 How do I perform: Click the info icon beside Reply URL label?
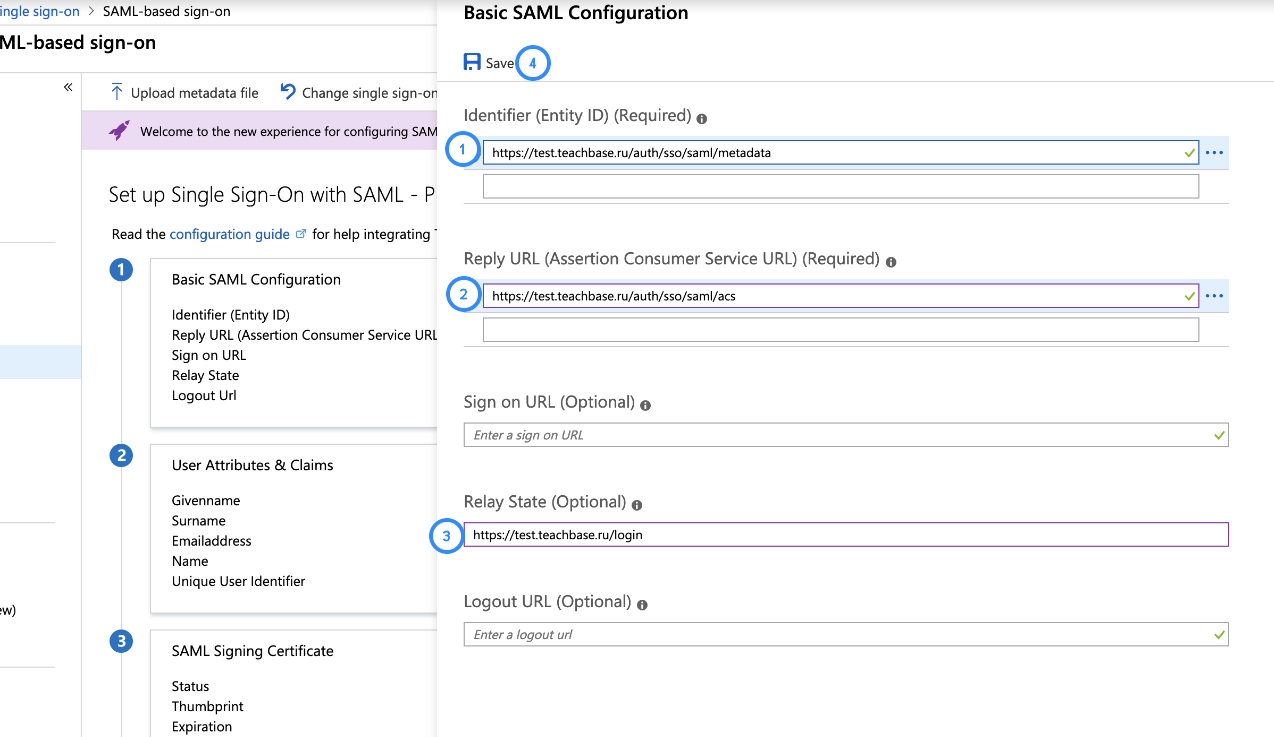pyautogui.click(x=891, y=262)
